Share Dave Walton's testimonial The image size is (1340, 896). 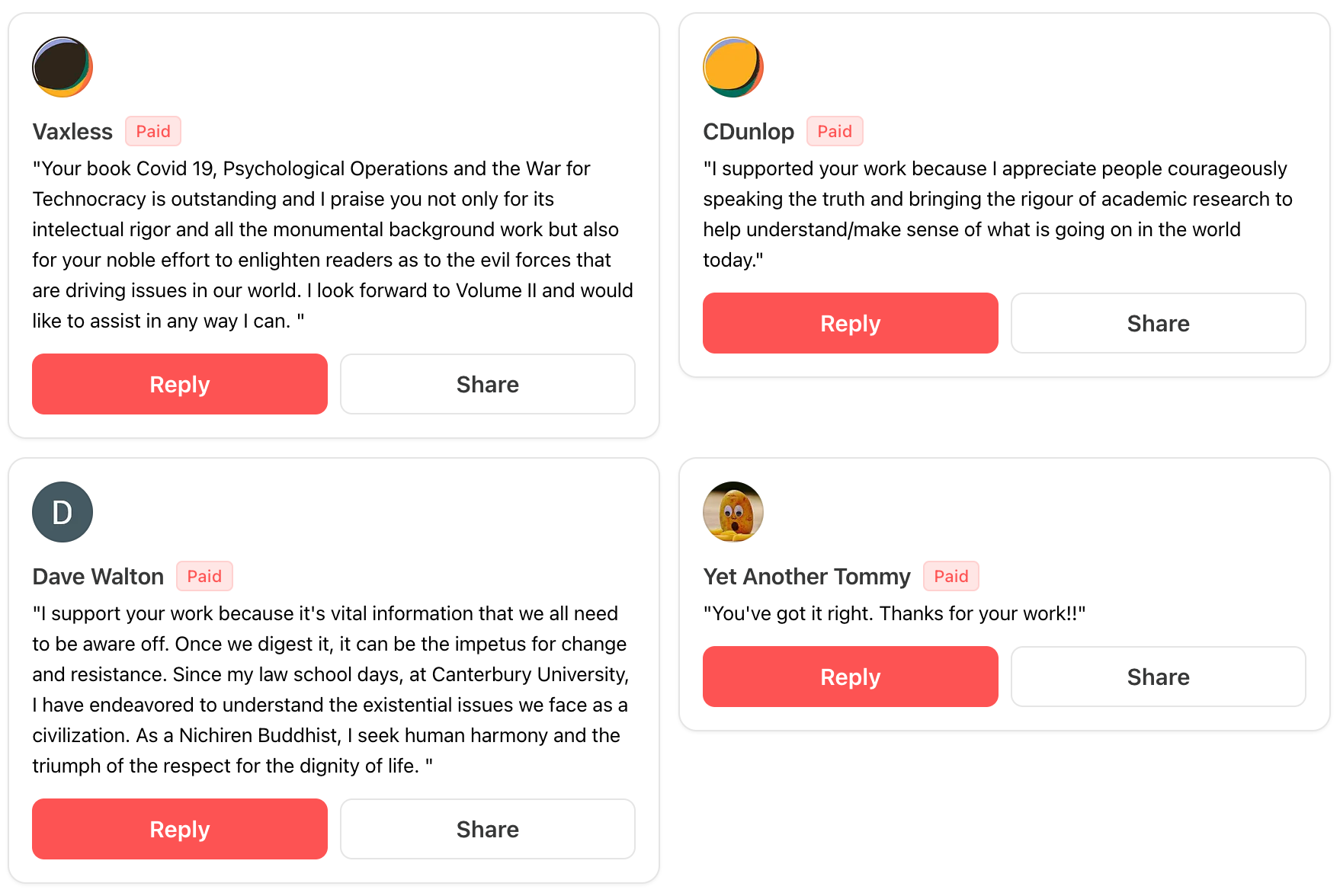point(487,829)
